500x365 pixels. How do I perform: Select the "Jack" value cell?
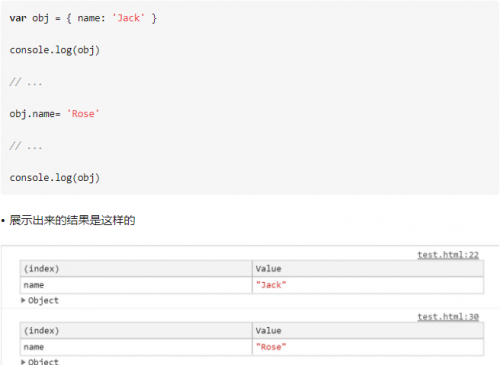[368, 285]
